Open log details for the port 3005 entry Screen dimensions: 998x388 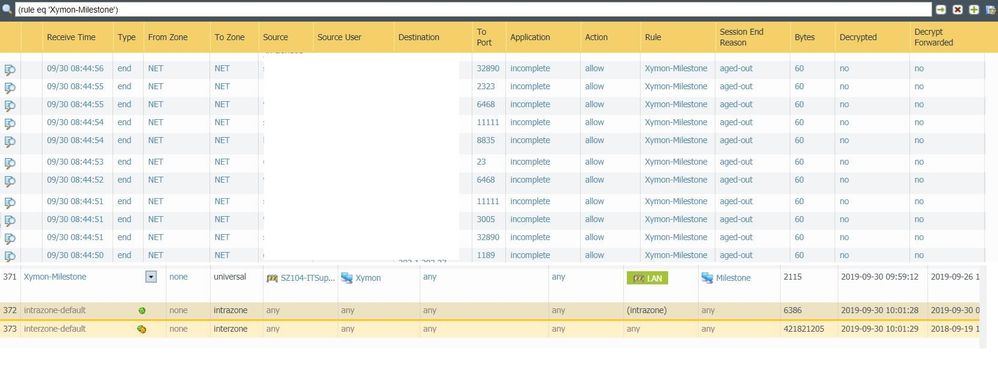pyautogui.click(x=10, y=220)
